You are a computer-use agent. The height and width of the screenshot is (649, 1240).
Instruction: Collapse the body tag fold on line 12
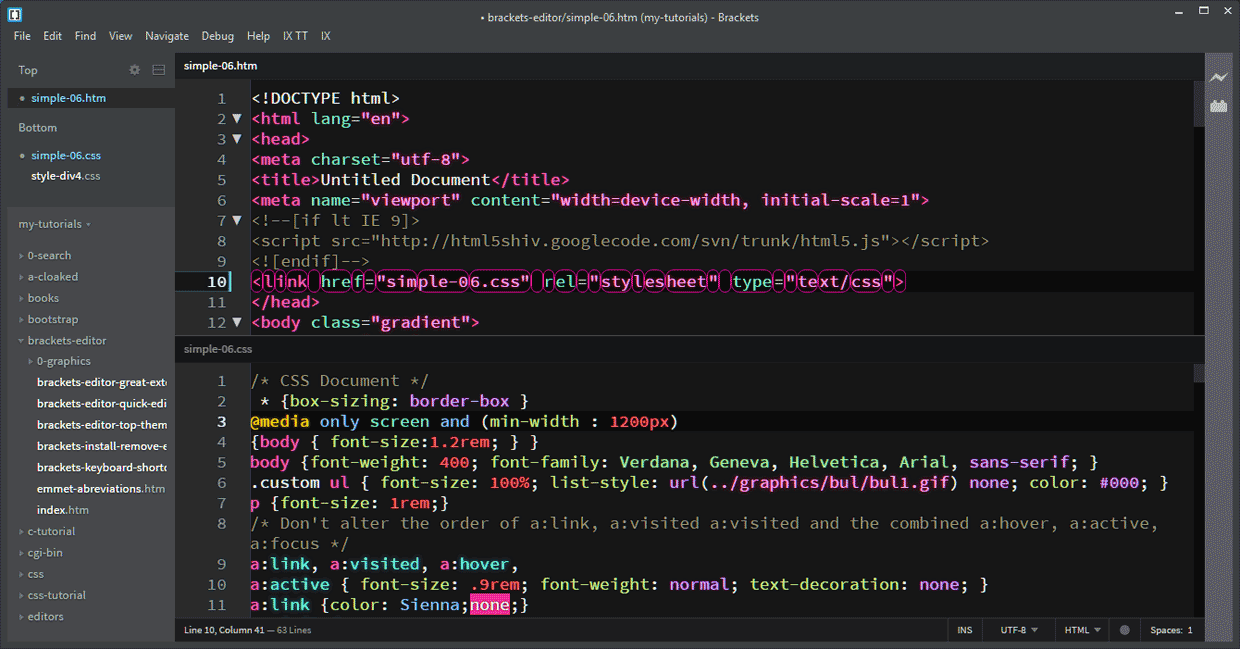[x=237, y=322]
